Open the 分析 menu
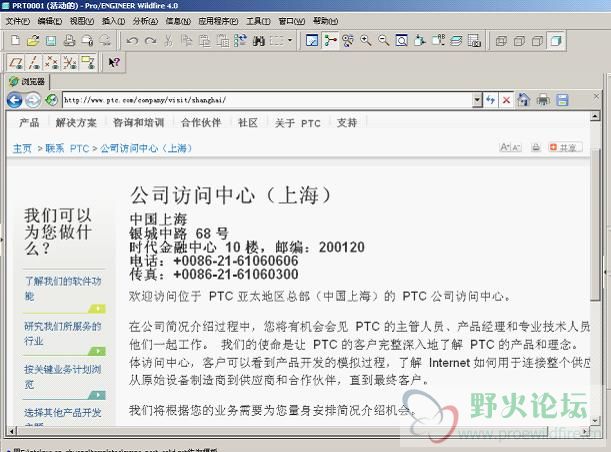The width and height of the screenshot is (611, 452). 145,21
